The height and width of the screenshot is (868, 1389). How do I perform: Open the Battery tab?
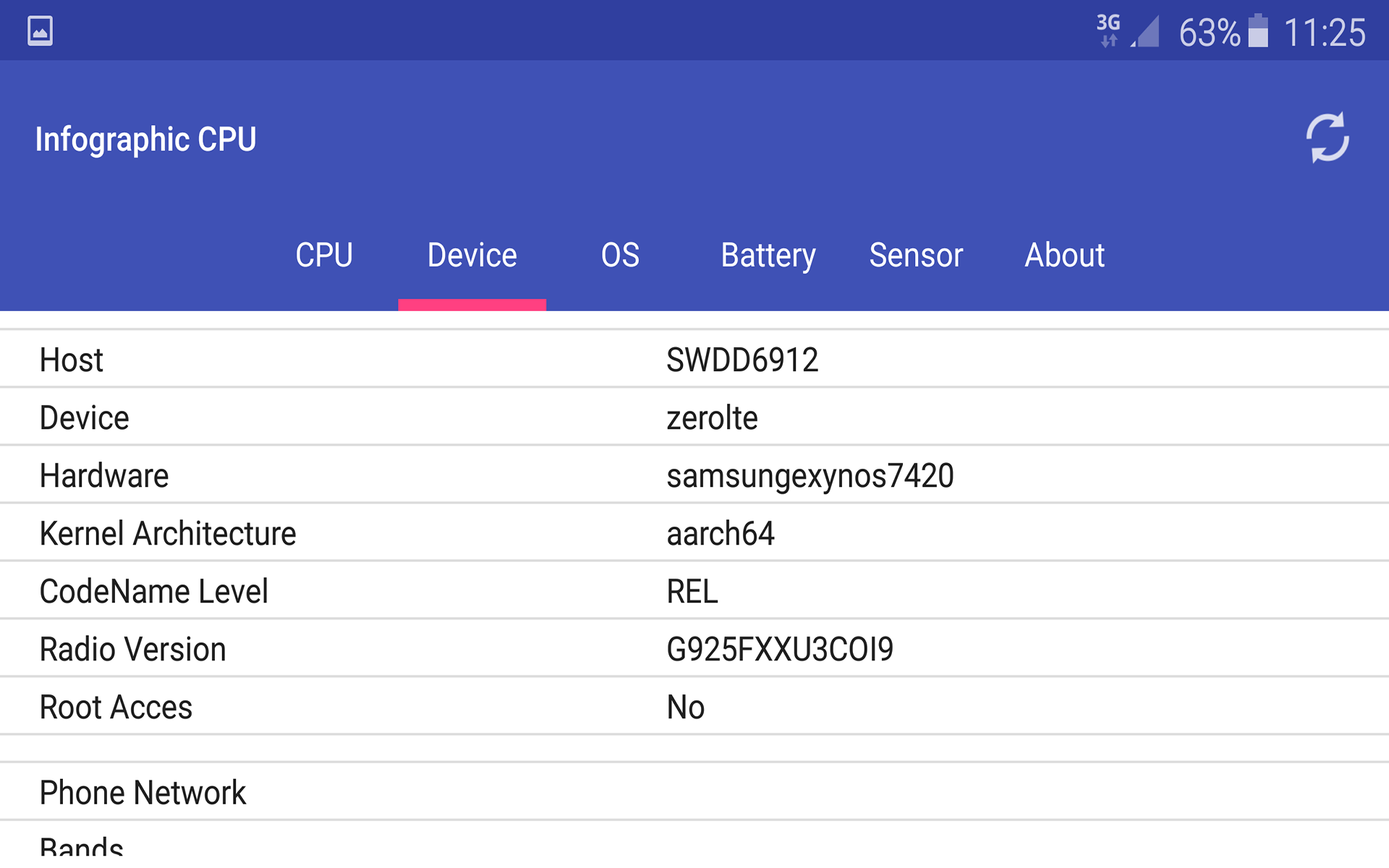[x=768, y=255]
